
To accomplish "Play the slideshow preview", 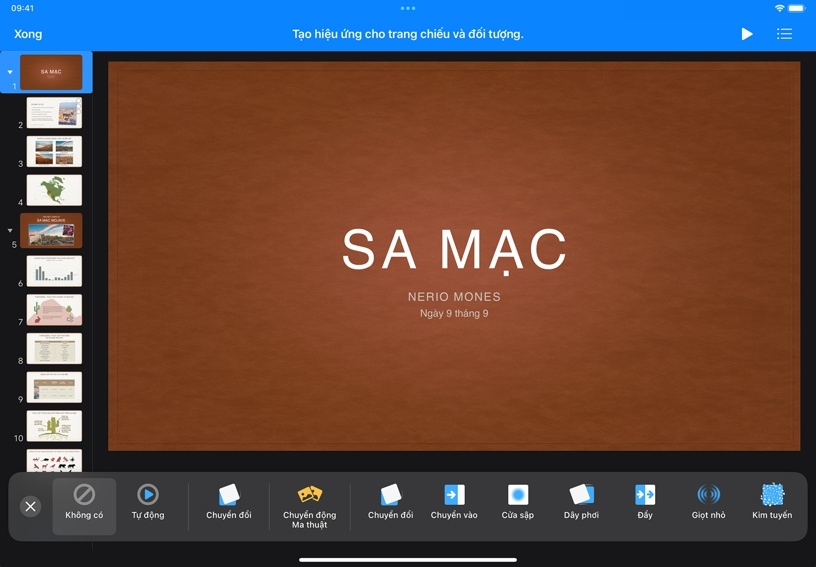I will [x=747, y=34].
